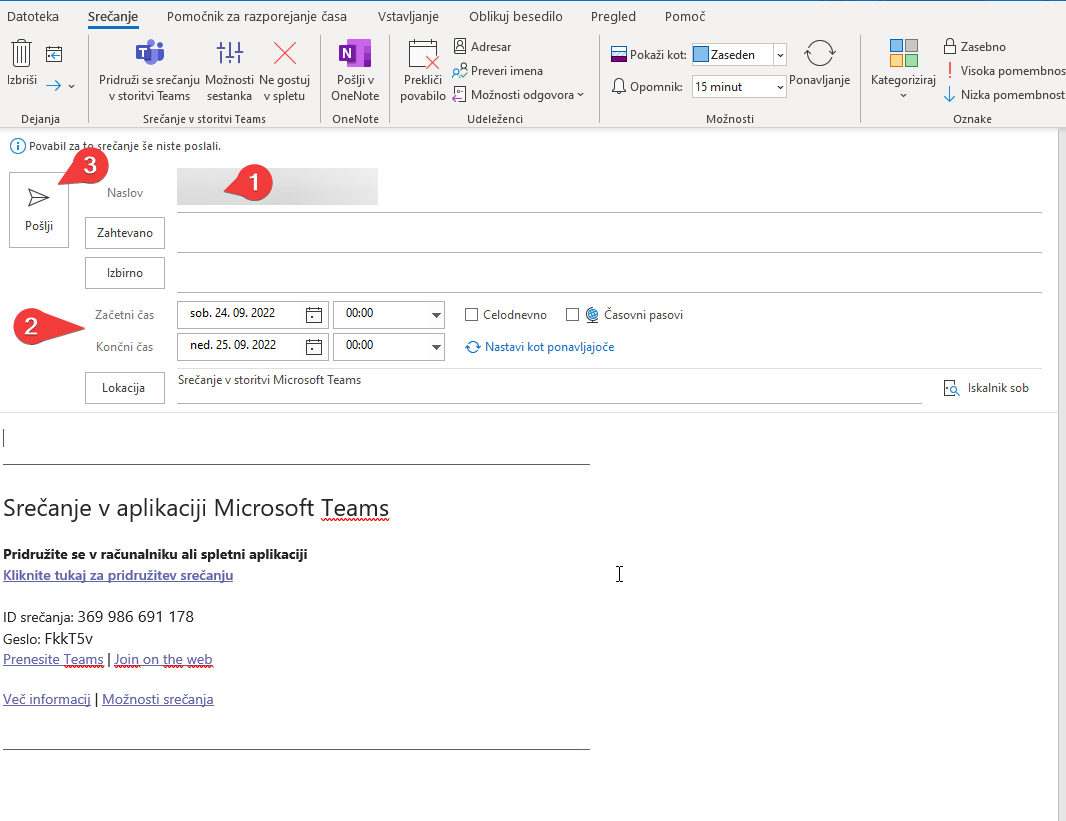The image size is (1066, 821).
Task: Switch to Oblikuj besedilo tab
Action: [x=515, y=17]
